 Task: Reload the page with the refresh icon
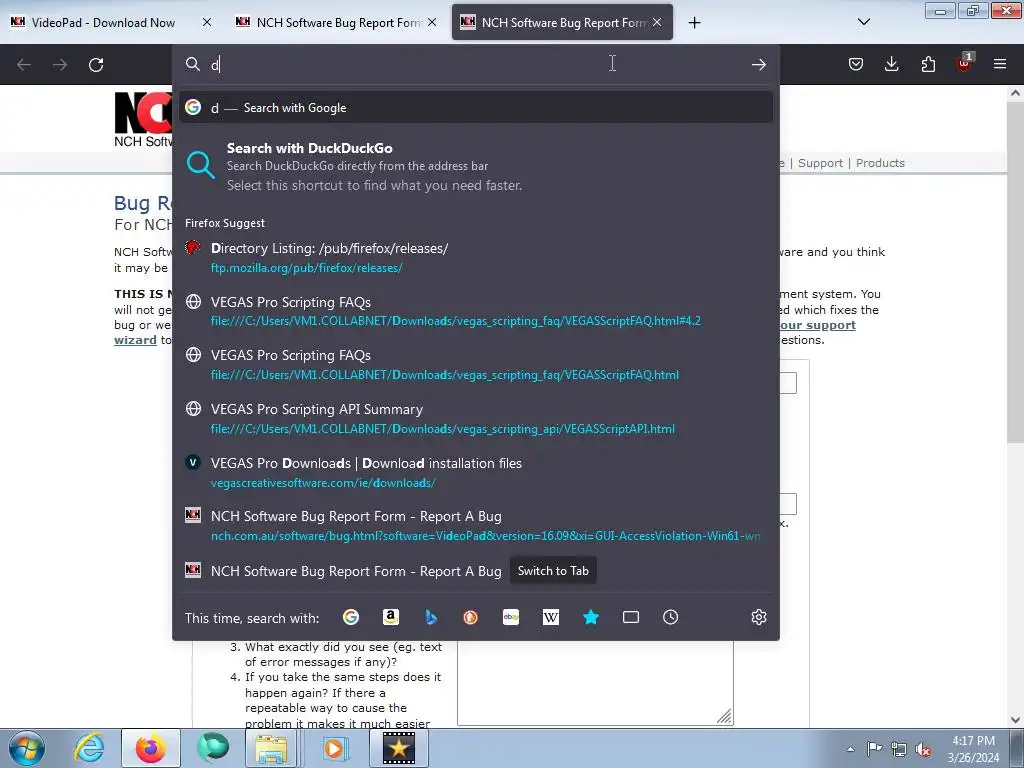click(96, 65)
